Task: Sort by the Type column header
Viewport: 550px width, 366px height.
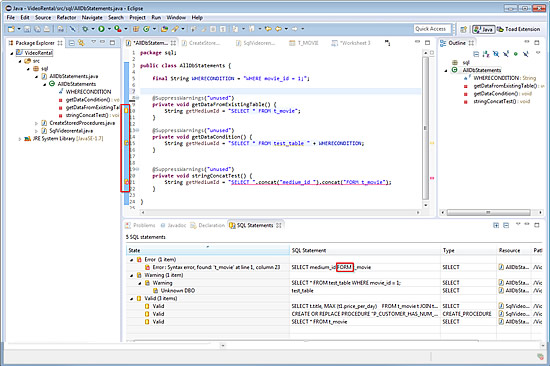Action: click(469, 250)
